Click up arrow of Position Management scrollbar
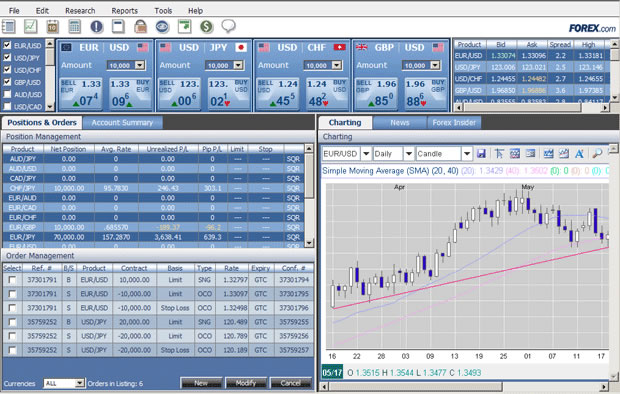This screenshot has height=394, width=620. 309,148
